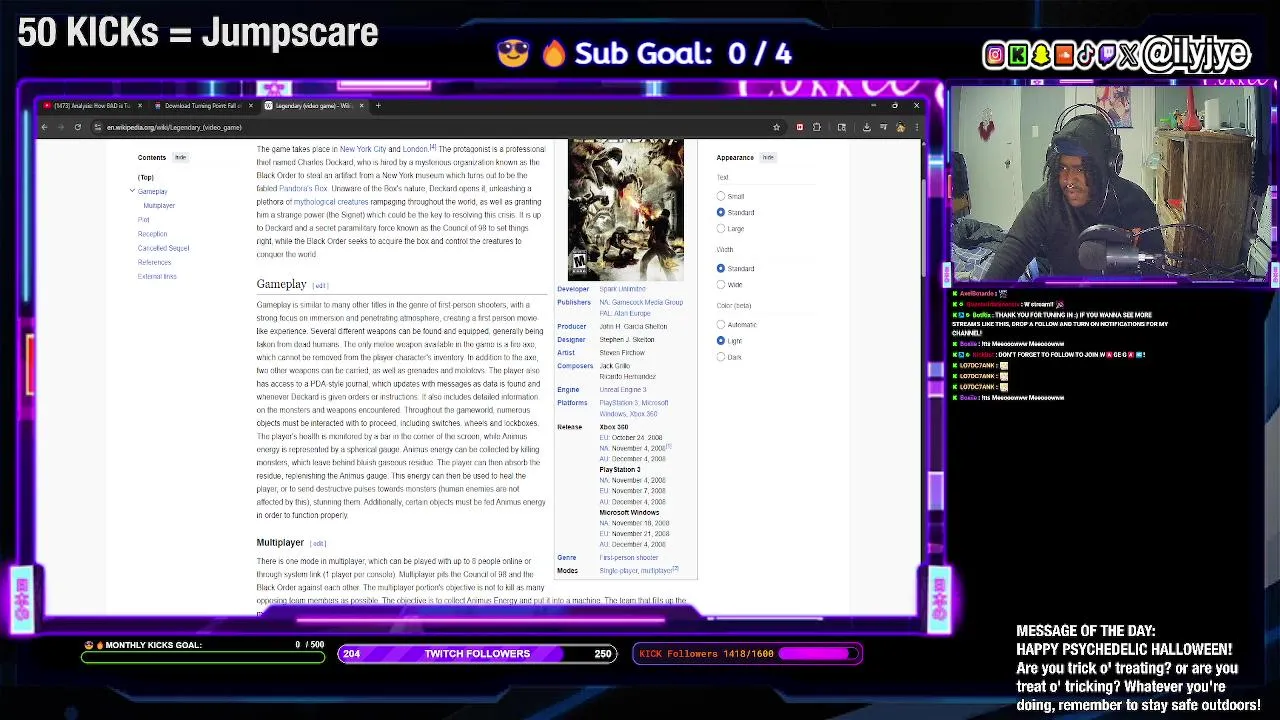View site information icon in address bar

point(97,127)
